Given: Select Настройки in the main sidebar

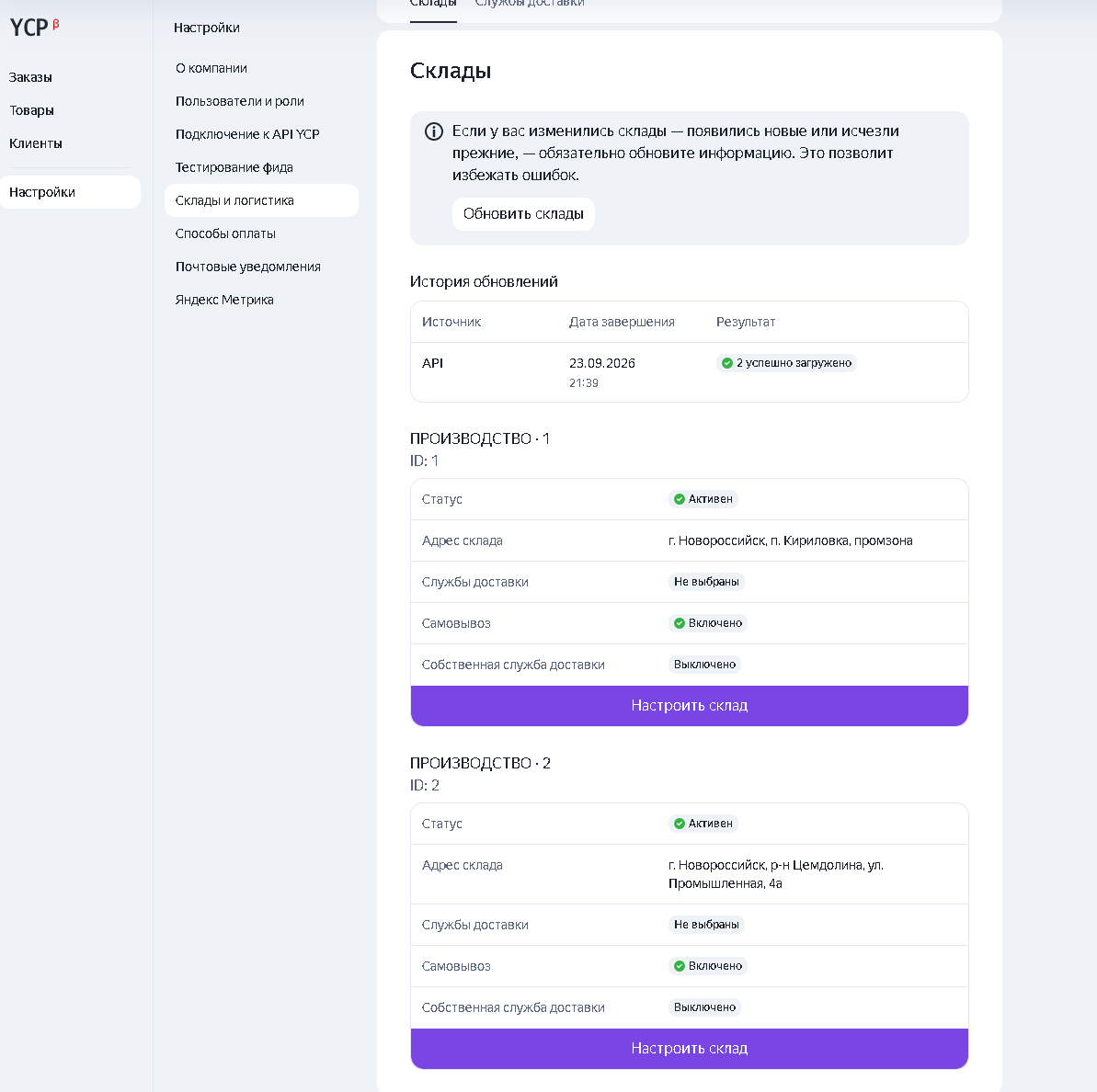Looking at the screenshot, I should (70, 192).
